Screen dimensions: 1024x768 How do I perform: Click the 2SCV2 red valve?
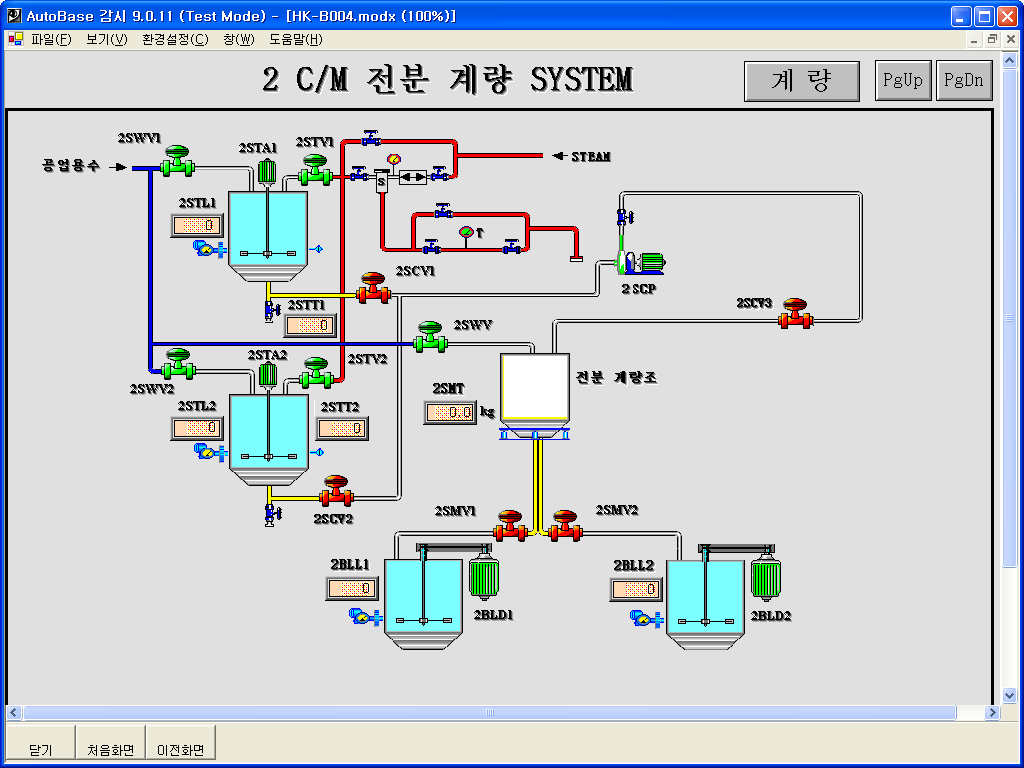pos(335,490)
